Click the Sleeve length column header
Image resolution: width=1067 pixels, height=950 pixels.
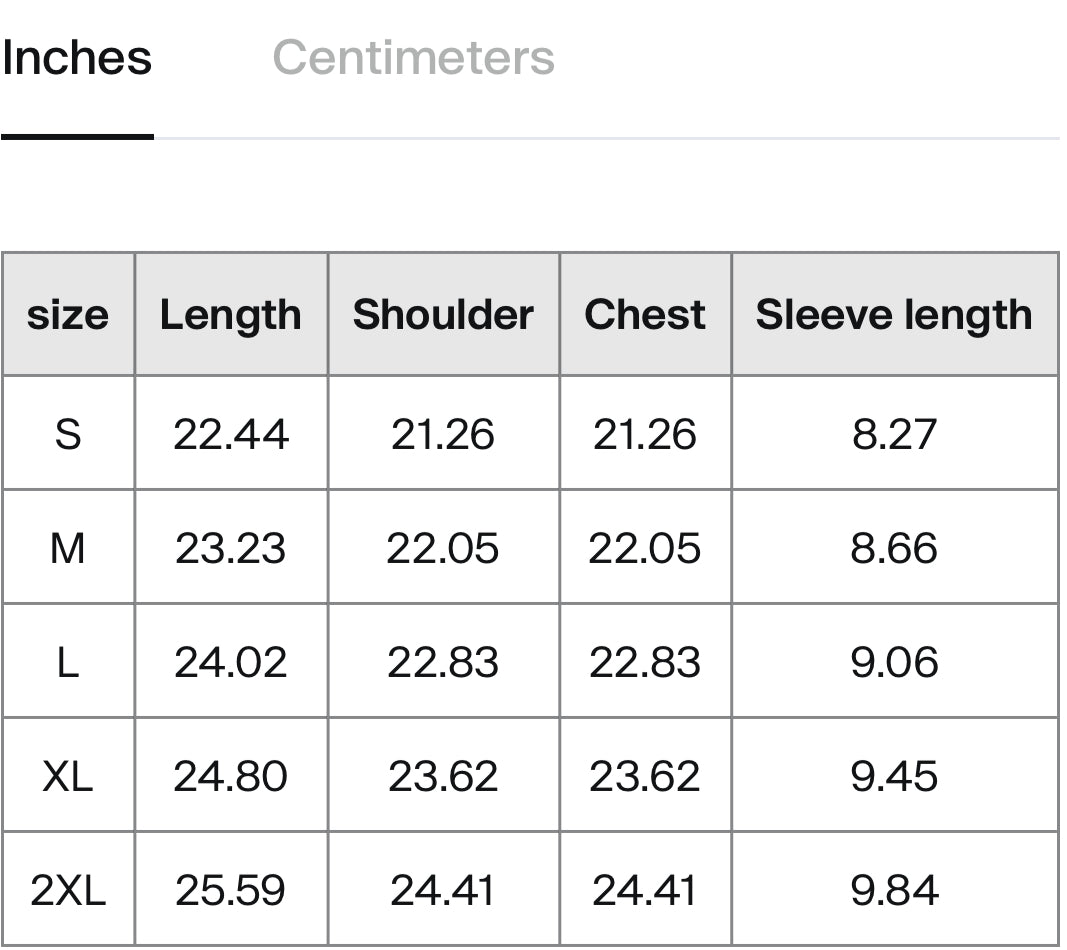click(x=894, y=314)
